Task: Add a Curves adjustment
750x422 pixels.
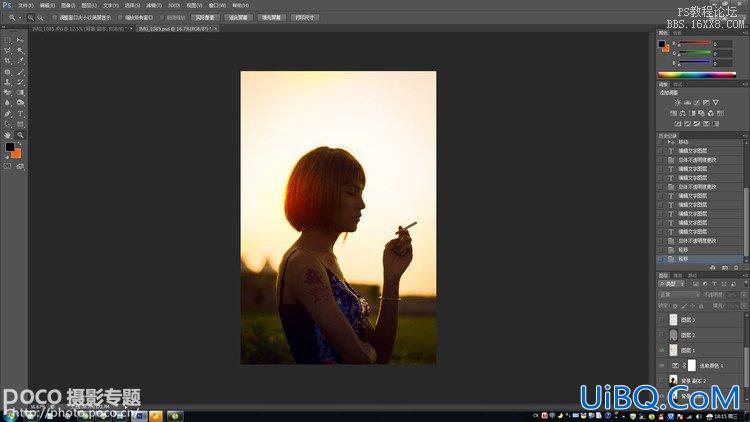Action: click(696, 102)
